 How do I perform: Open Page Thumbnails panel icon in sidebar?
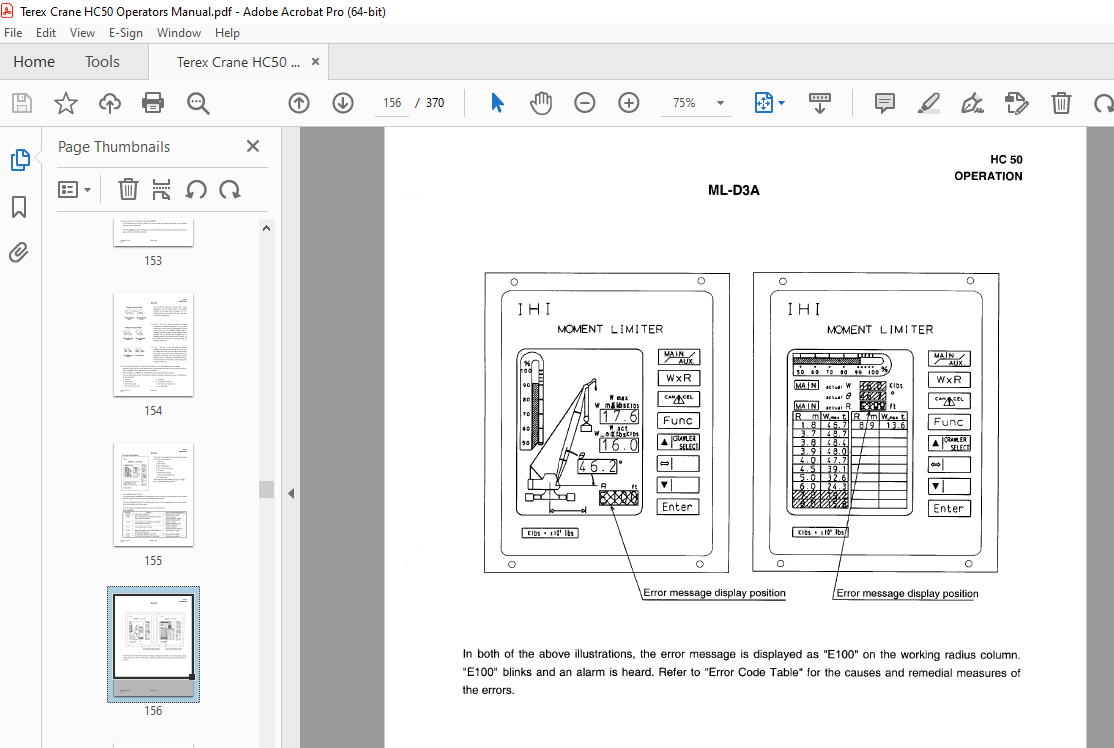tap(20, 160)
